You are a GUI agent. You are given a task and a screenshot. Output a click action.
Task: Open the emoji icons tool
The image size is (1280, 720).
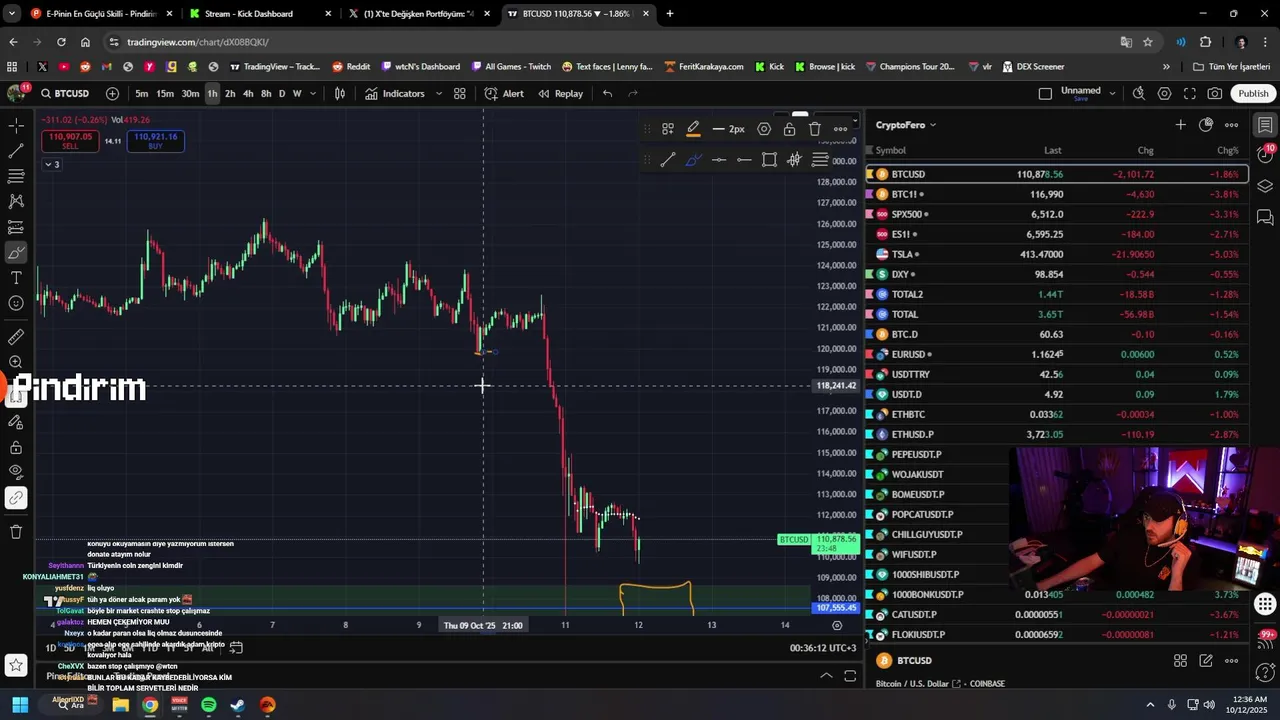[x=16, y=303]
